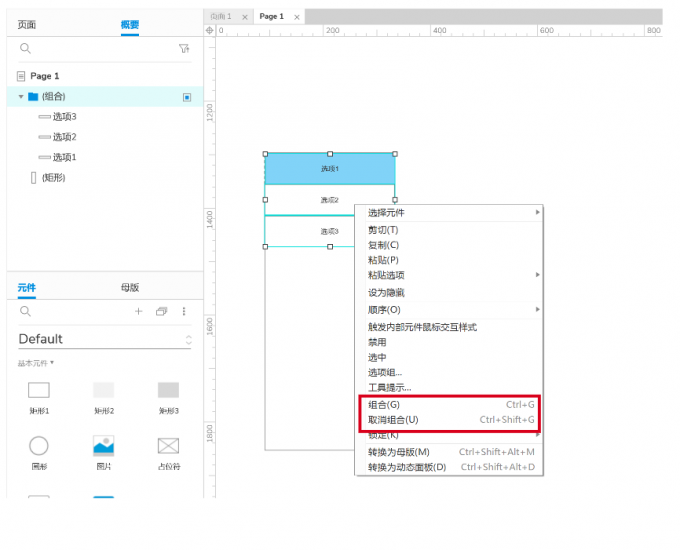Pick the 圆形 circle widget
Screen dimensions: 680x550
[x=39, y=453]
